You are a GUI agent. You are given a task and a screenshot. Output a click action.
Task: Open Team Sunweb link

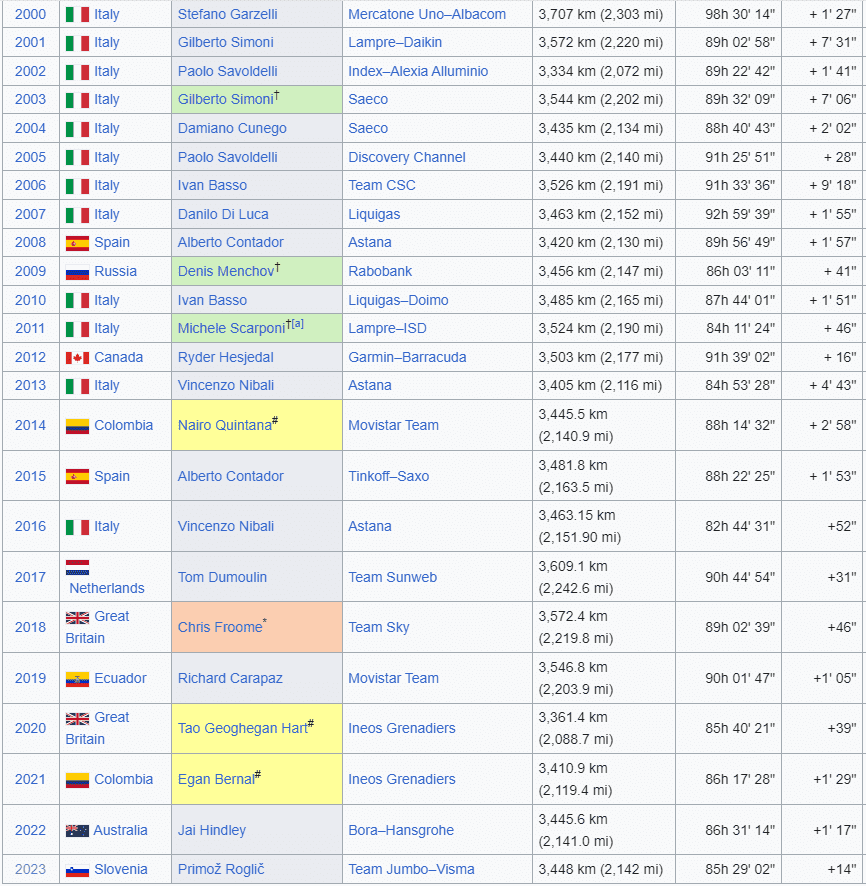(x=393, y=577)
